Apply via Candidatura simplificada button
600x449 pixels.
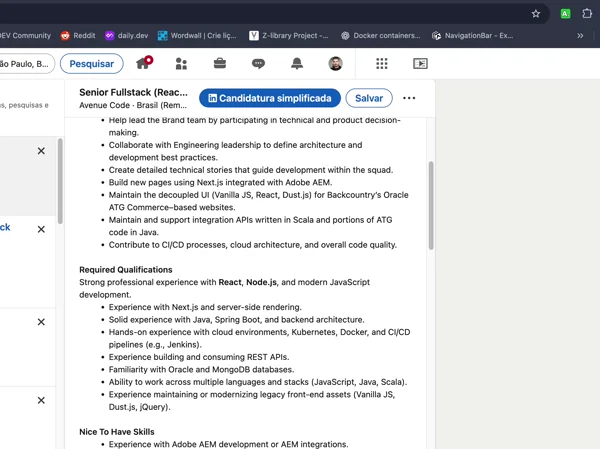click(268, 98)
